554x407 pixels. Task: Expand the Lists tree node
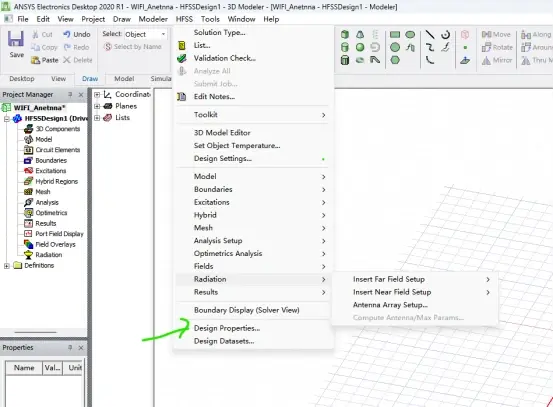(97, 118)
